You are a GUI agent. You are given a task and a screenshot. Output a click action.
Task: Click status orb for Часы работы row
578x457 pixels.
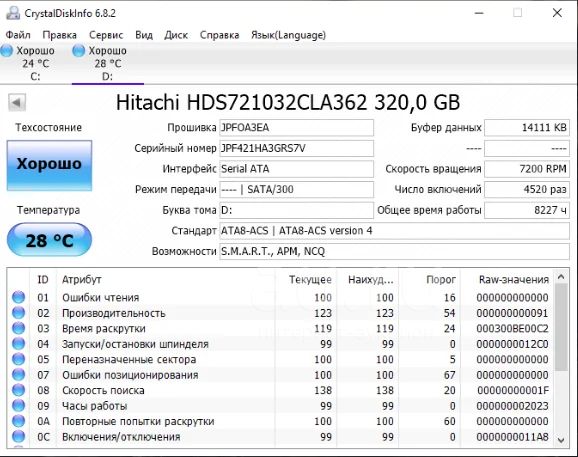click(18, 405)
